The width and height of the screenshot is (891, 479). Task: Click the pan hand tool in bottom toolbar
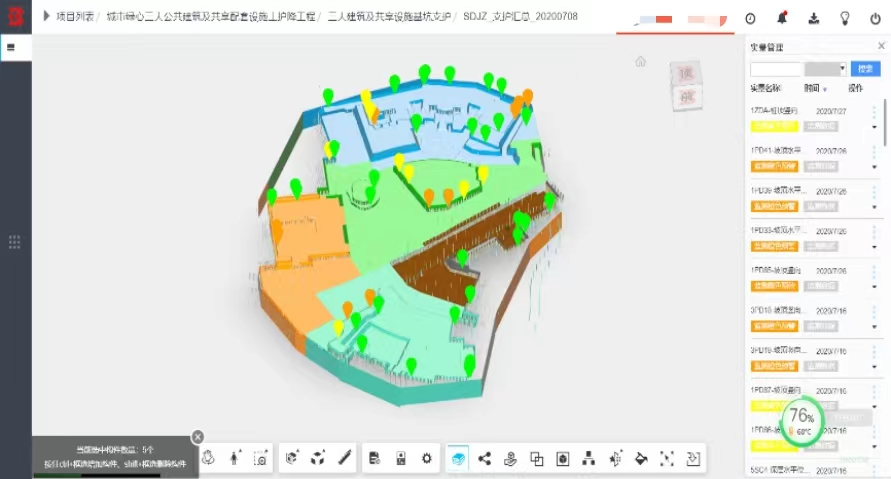(209, 458)
